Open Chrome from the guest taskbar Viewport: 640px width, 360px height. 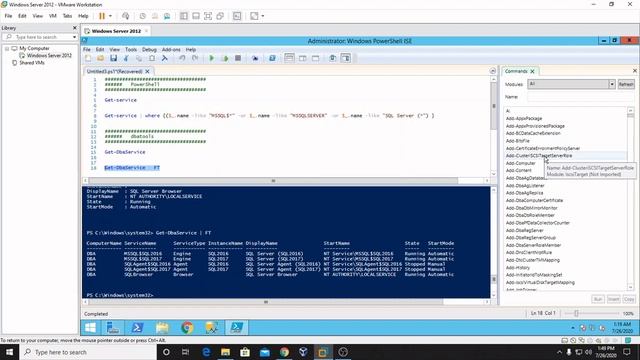click(187, 328)
